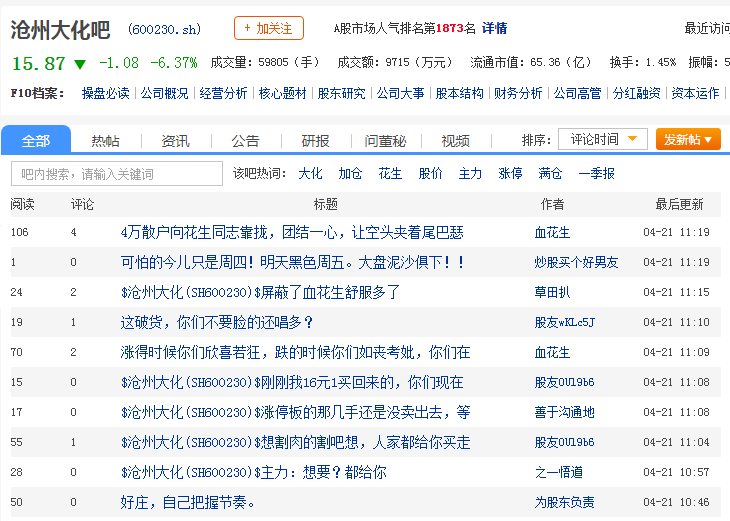Select hot word 股价
This screenshot has height=521, width=730.
(430, 174)
